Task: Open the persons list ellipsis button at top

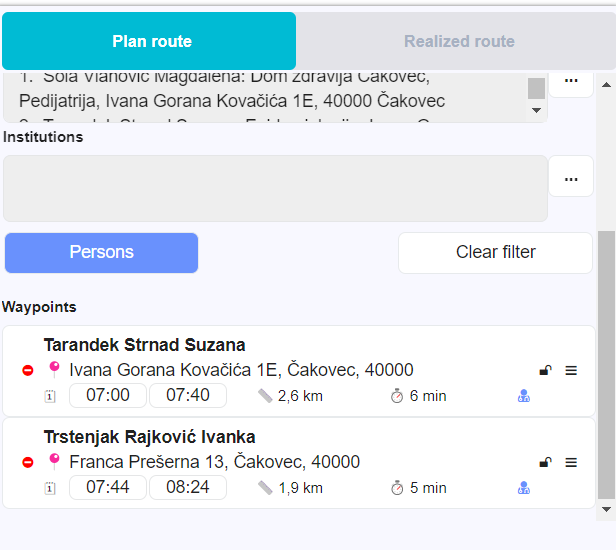Action: (x=571, y=80)
